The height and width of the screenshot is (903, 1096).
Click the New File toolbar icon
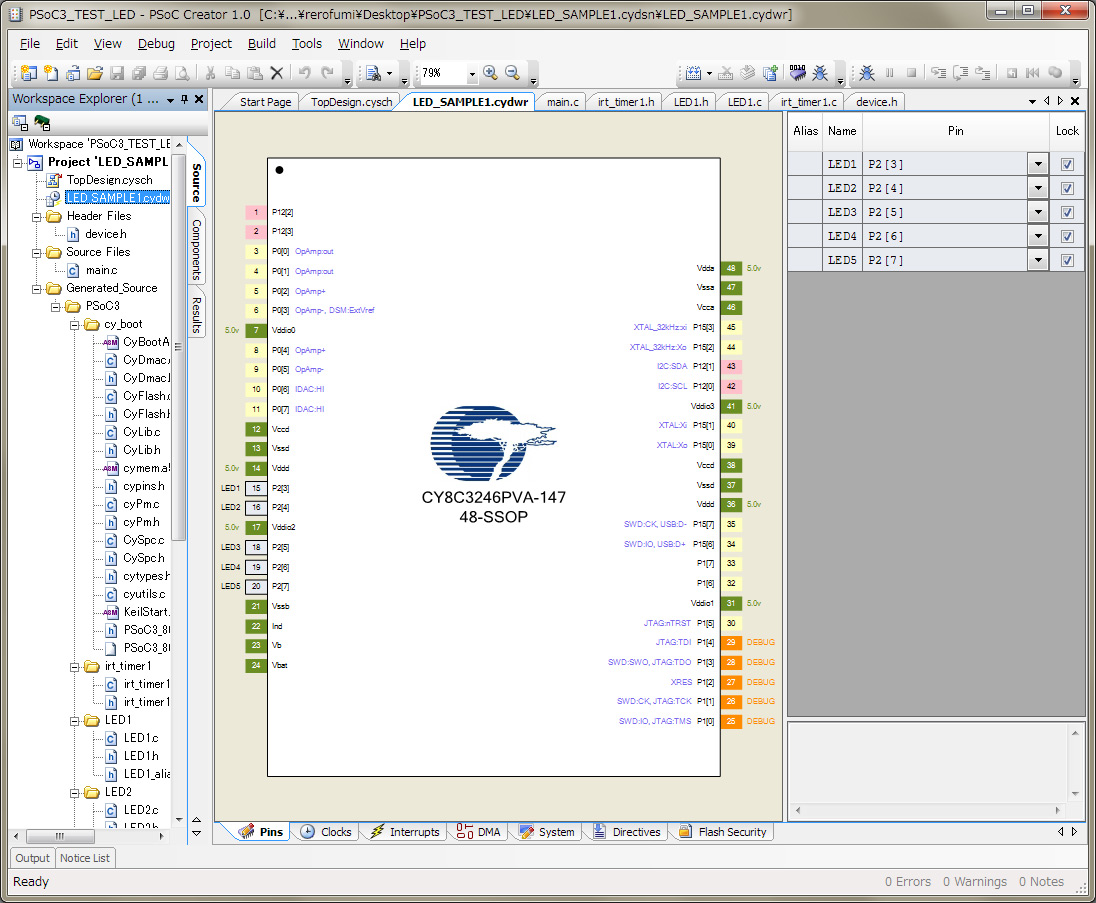coord(51,73)
